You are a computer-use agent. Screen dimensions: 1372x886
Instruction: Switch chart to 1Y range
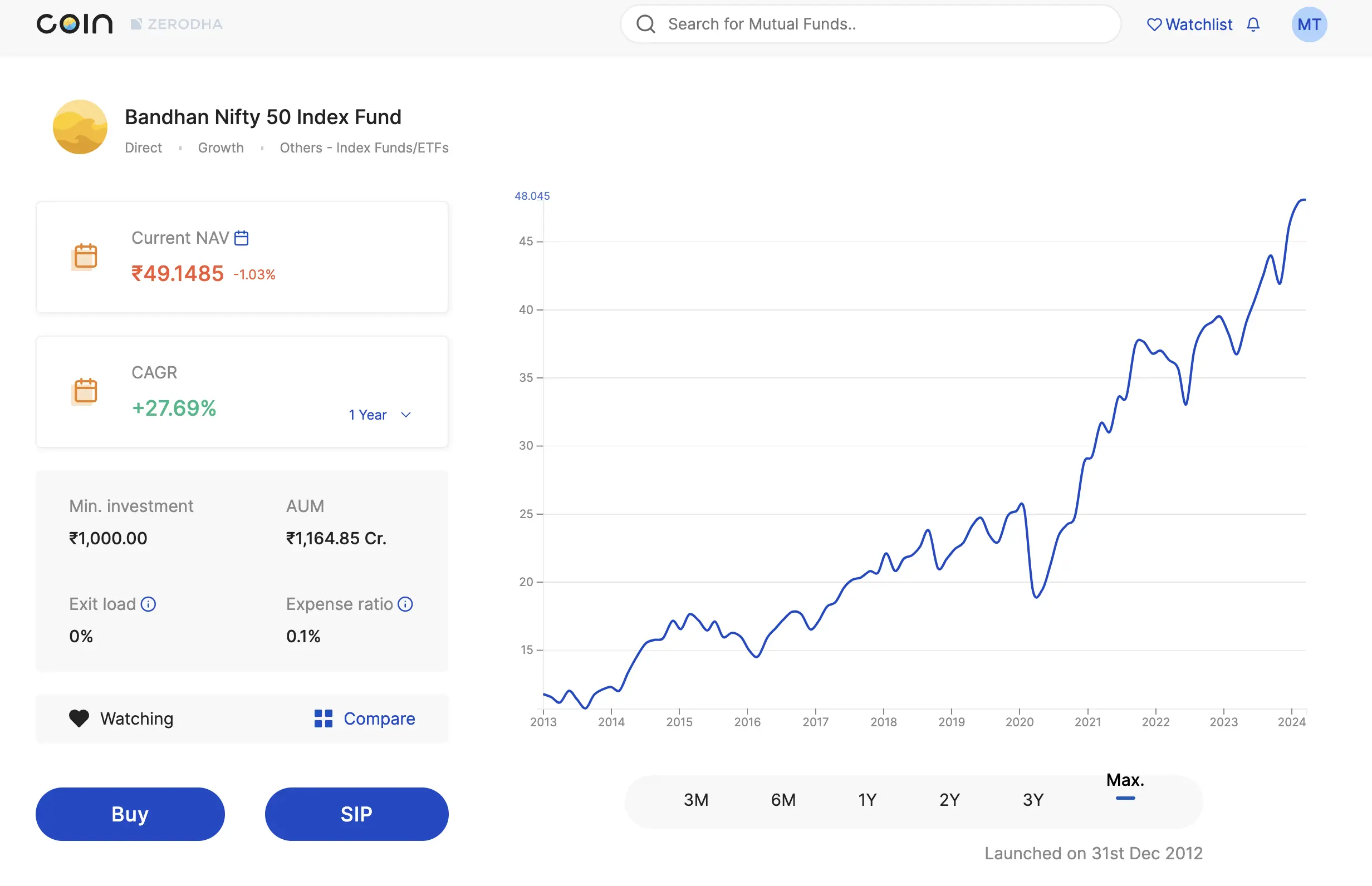click(868, 800)
